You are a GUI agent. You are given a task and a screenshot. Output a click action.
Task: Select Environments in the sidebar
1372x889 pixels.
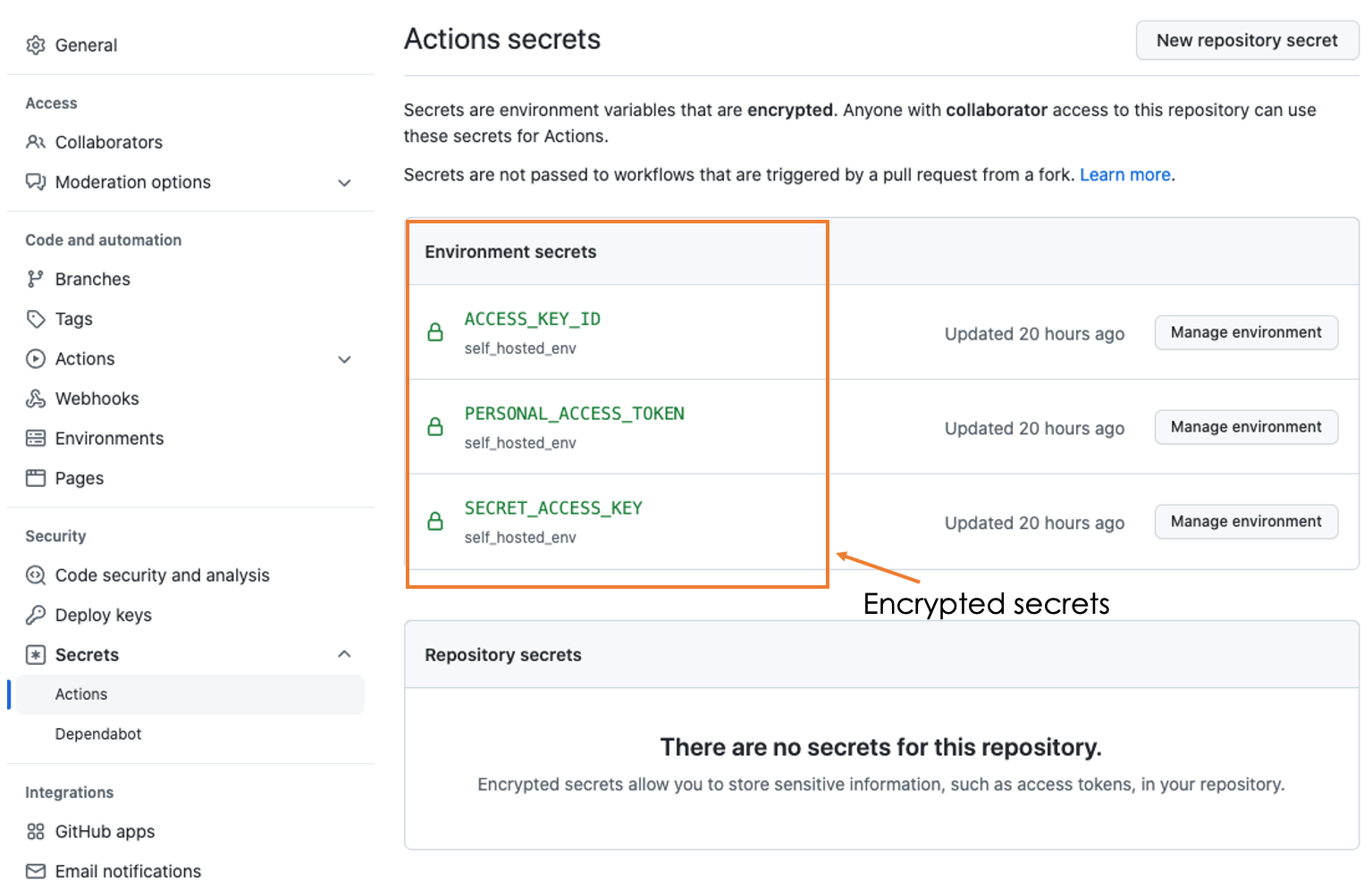click(x=109, y=439)
